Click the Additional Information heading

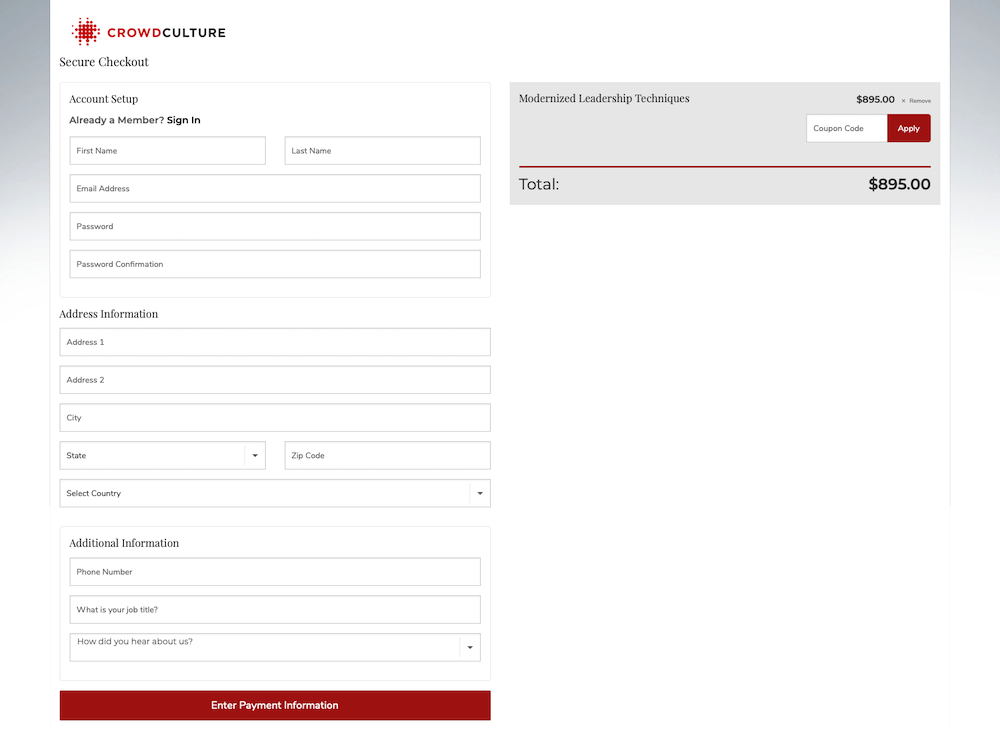click(x=124, y=543)
